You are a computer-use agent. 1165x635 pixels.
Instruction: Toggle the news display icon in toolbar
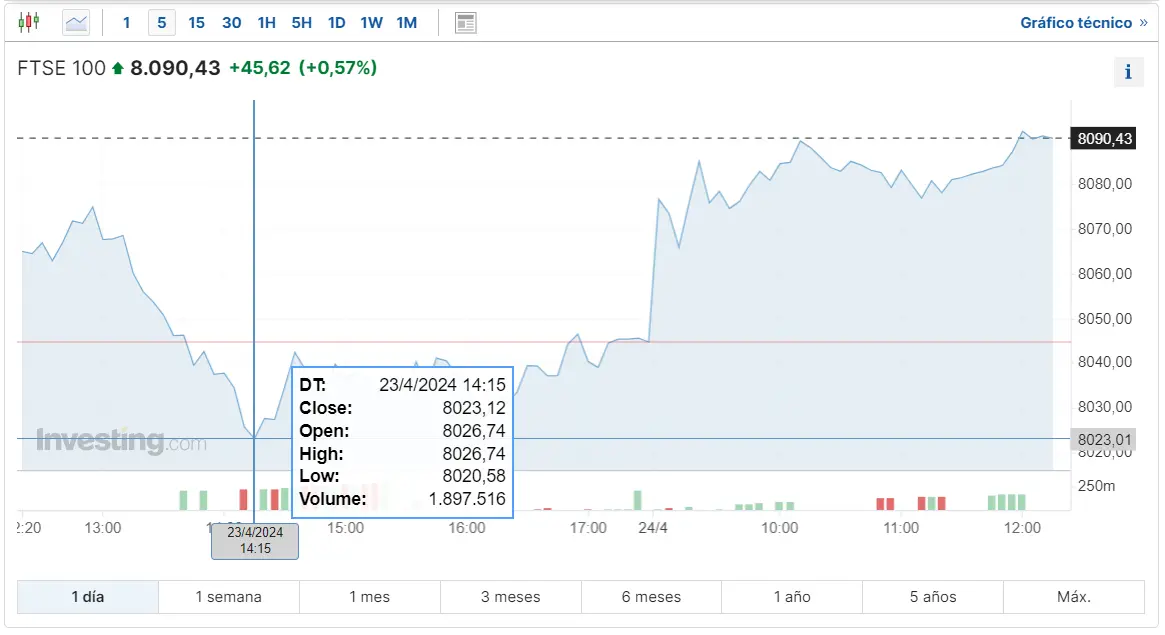465,23
